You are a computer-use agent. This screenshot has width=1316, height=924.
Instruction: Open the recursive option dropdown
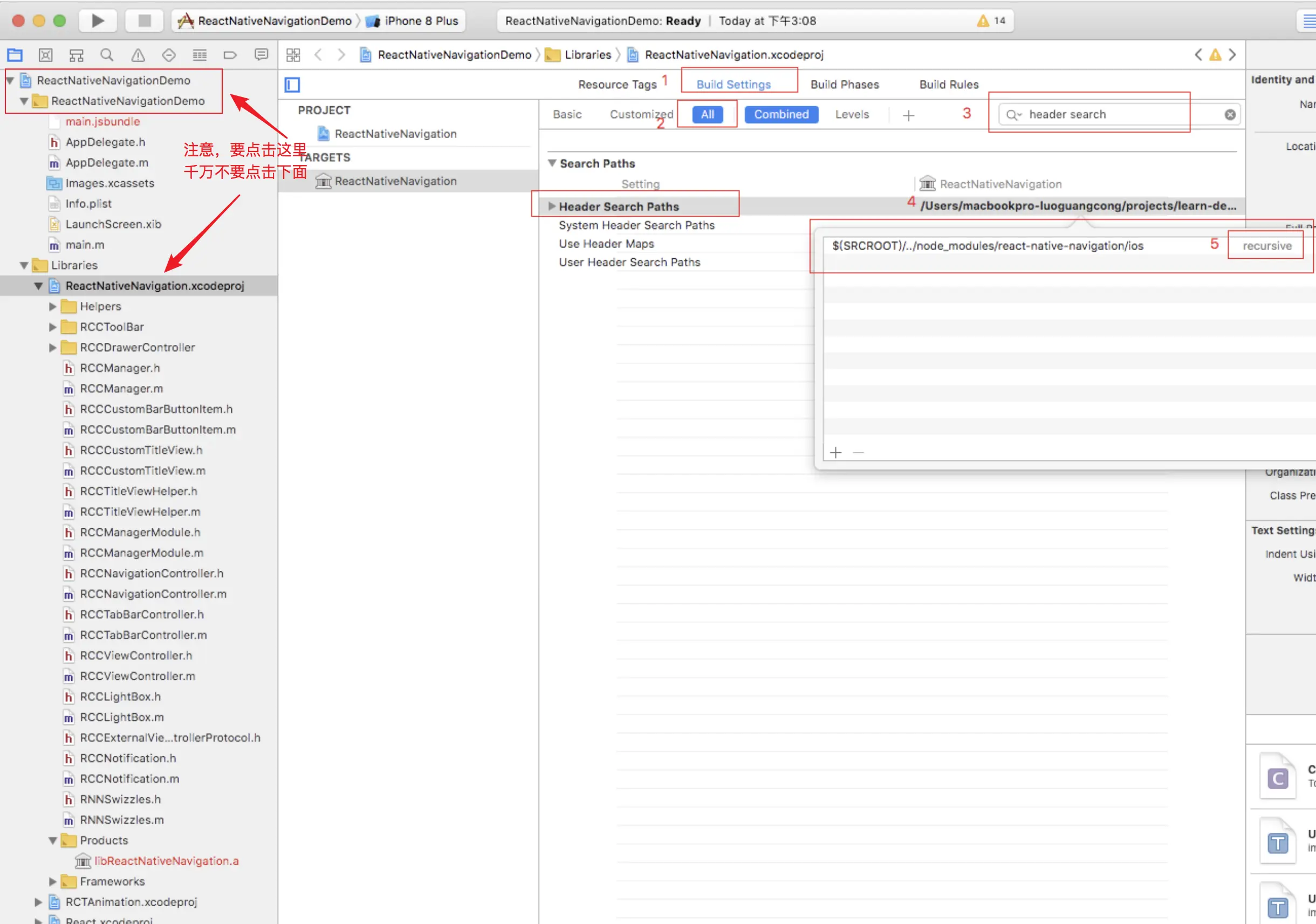click(1266, 246)
